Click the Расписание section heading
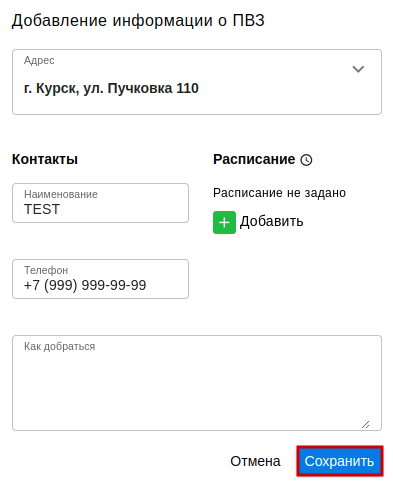The image size is (393, 488). tap(254, 159)
